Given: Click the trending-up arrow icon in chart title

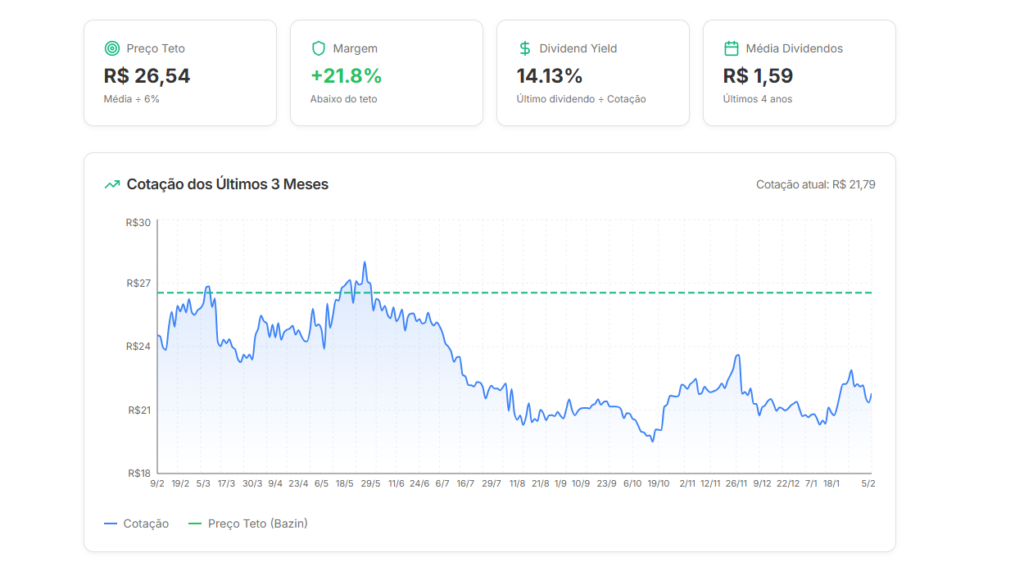Looking at the screenshot, I should click(x=112, y=184).
